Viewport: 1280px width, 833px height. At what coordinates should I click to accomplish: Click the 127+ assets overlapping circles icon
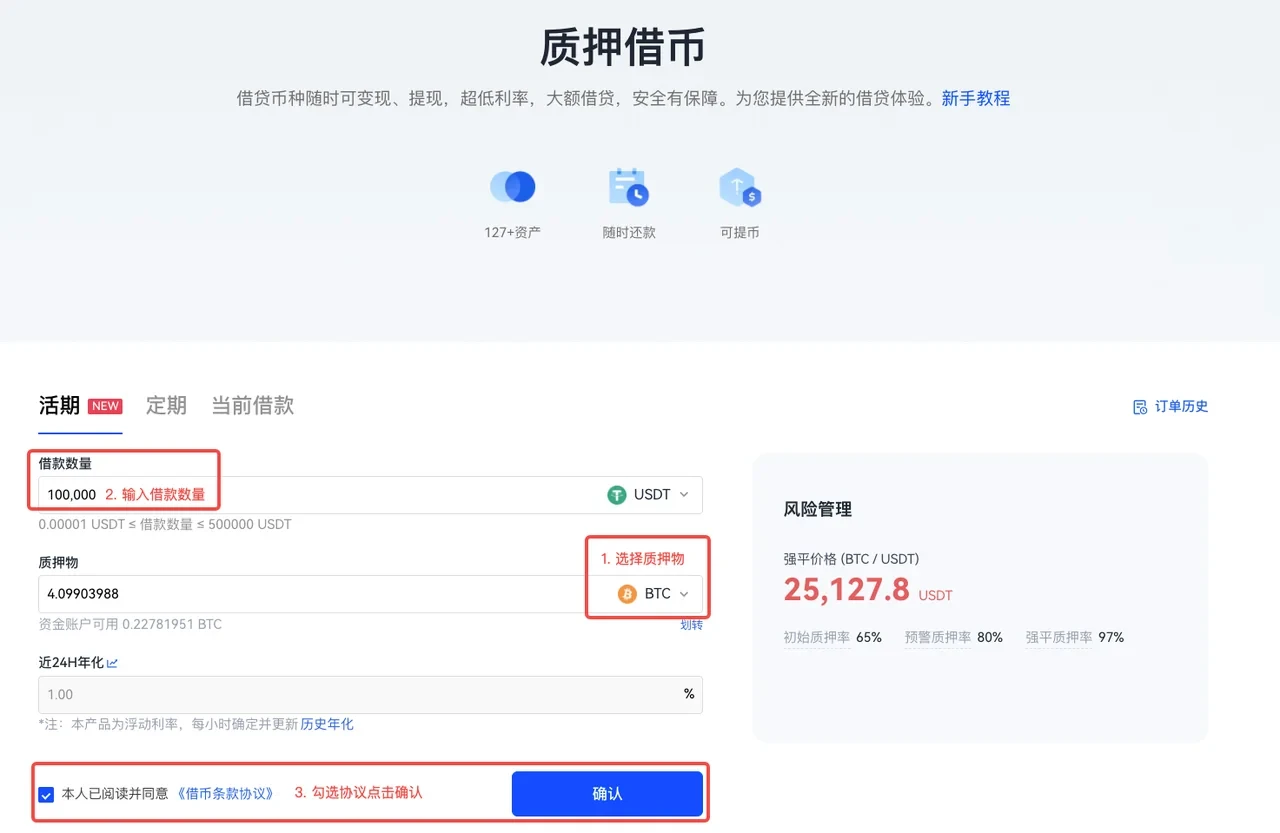click(512, 187)
